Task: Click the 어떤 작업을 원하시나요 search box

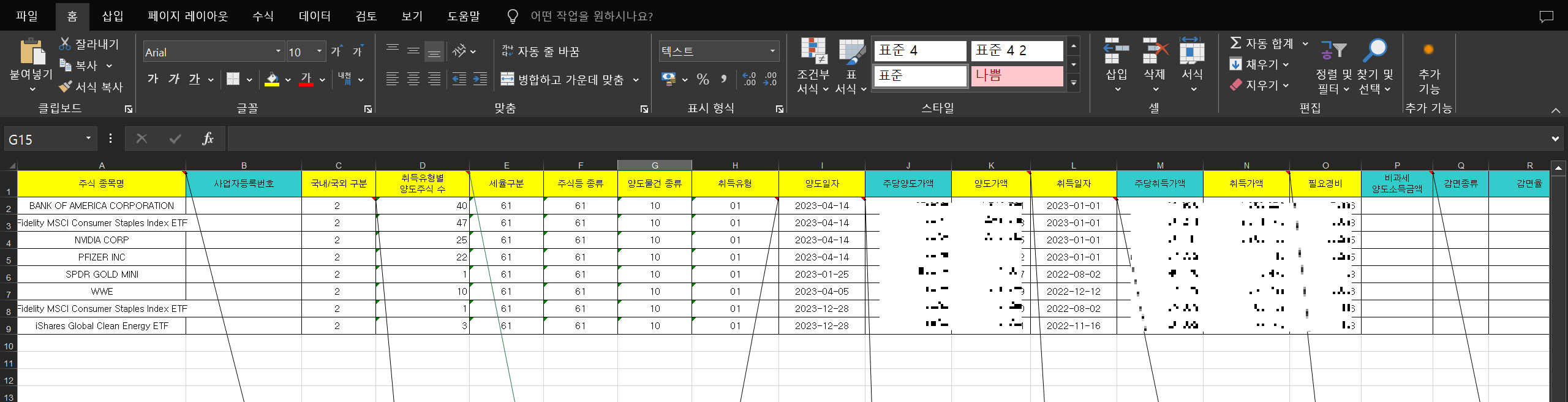Action: coord(592,16)
